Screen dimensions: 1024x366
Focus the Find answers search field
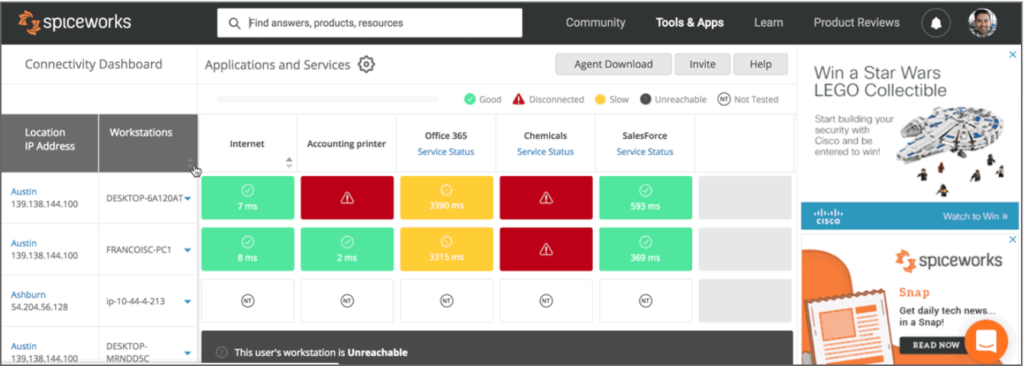pyautogui.click(x=370, y=23)
